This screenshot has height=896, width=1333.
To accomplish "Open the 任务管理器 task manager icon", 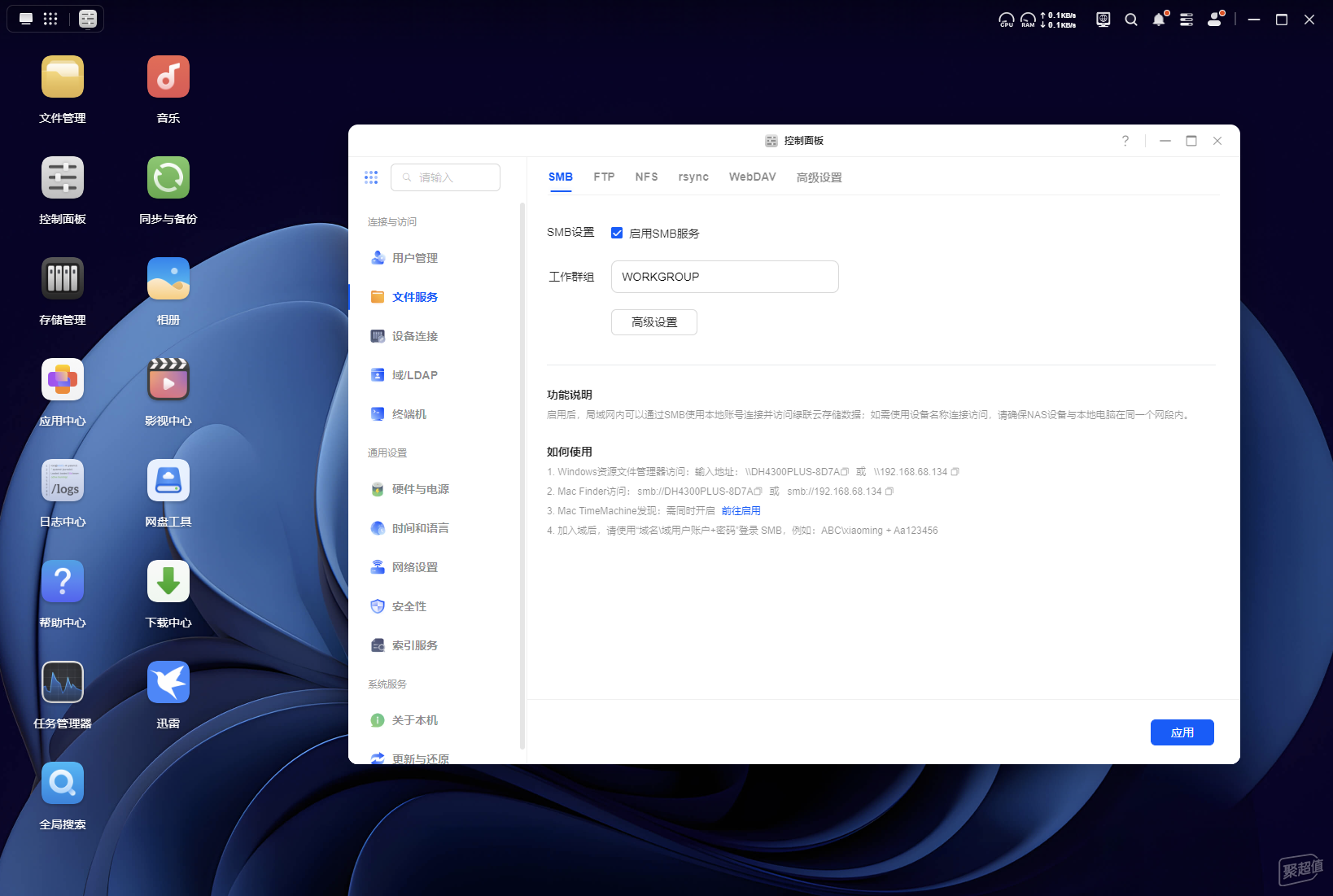I will click(63, 682).
